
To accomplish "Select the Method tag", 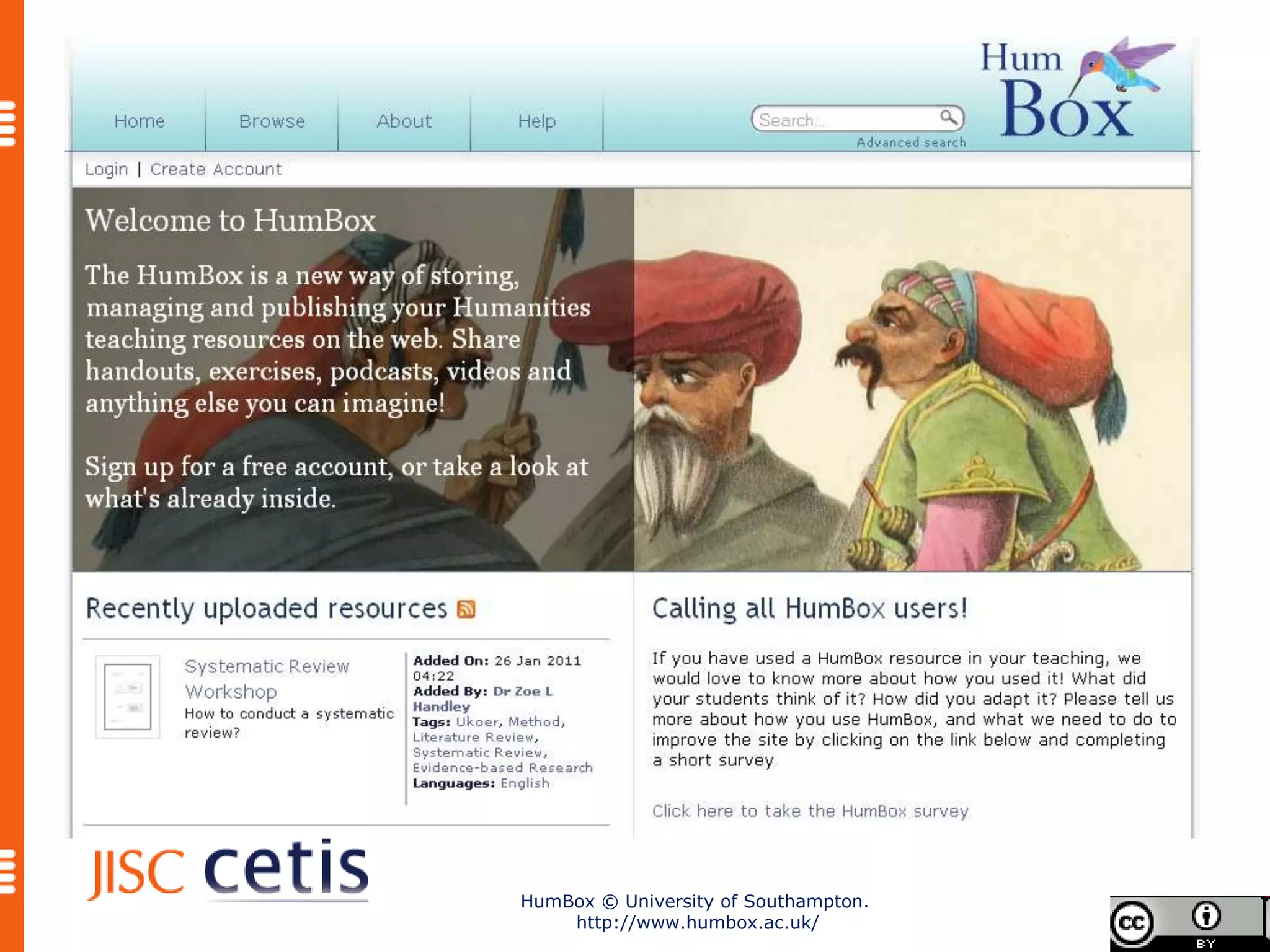I will pos(535,721).
